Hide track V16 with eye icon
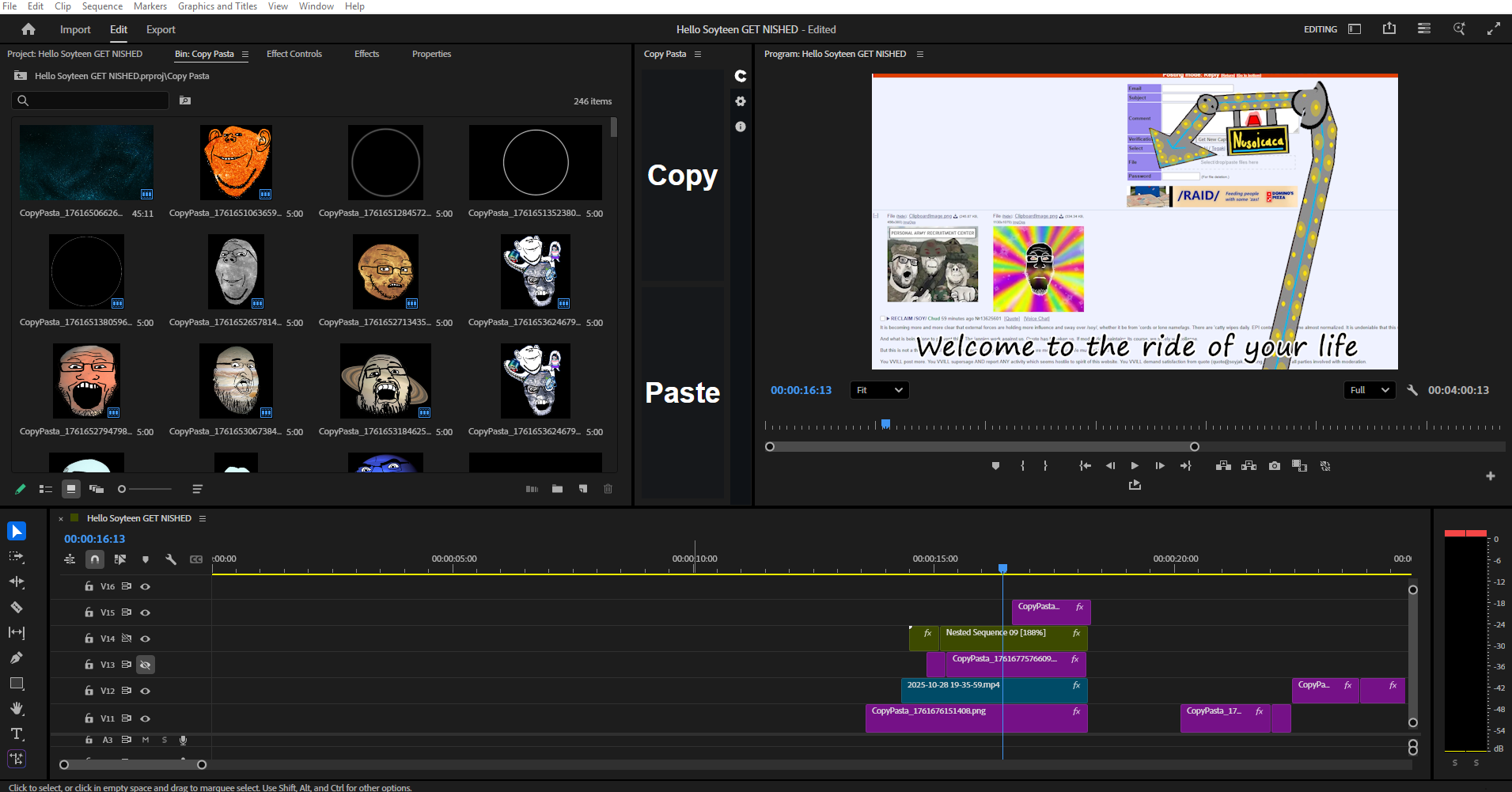 [145, 586]
